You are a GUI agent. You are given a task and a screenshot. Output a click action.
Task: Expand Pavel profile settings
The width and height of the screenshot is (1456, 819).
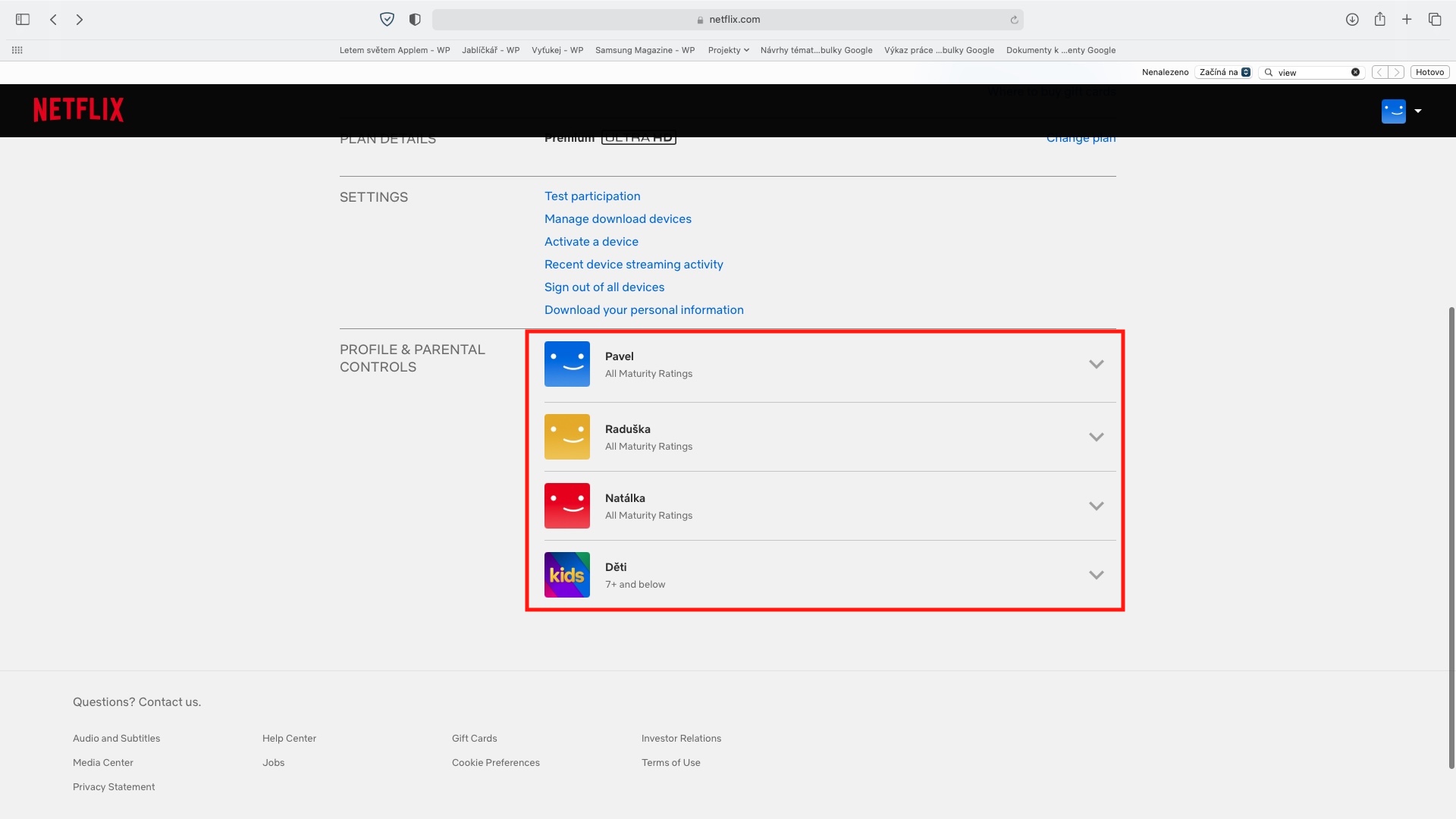click(x=1096, y=364)
